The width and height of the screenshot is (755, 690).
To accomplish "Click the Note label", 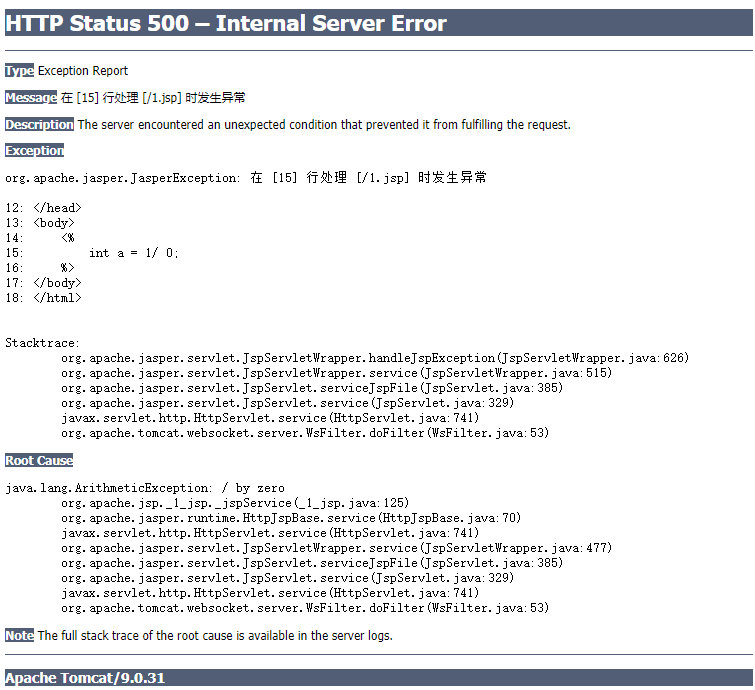I will point(19,636).
